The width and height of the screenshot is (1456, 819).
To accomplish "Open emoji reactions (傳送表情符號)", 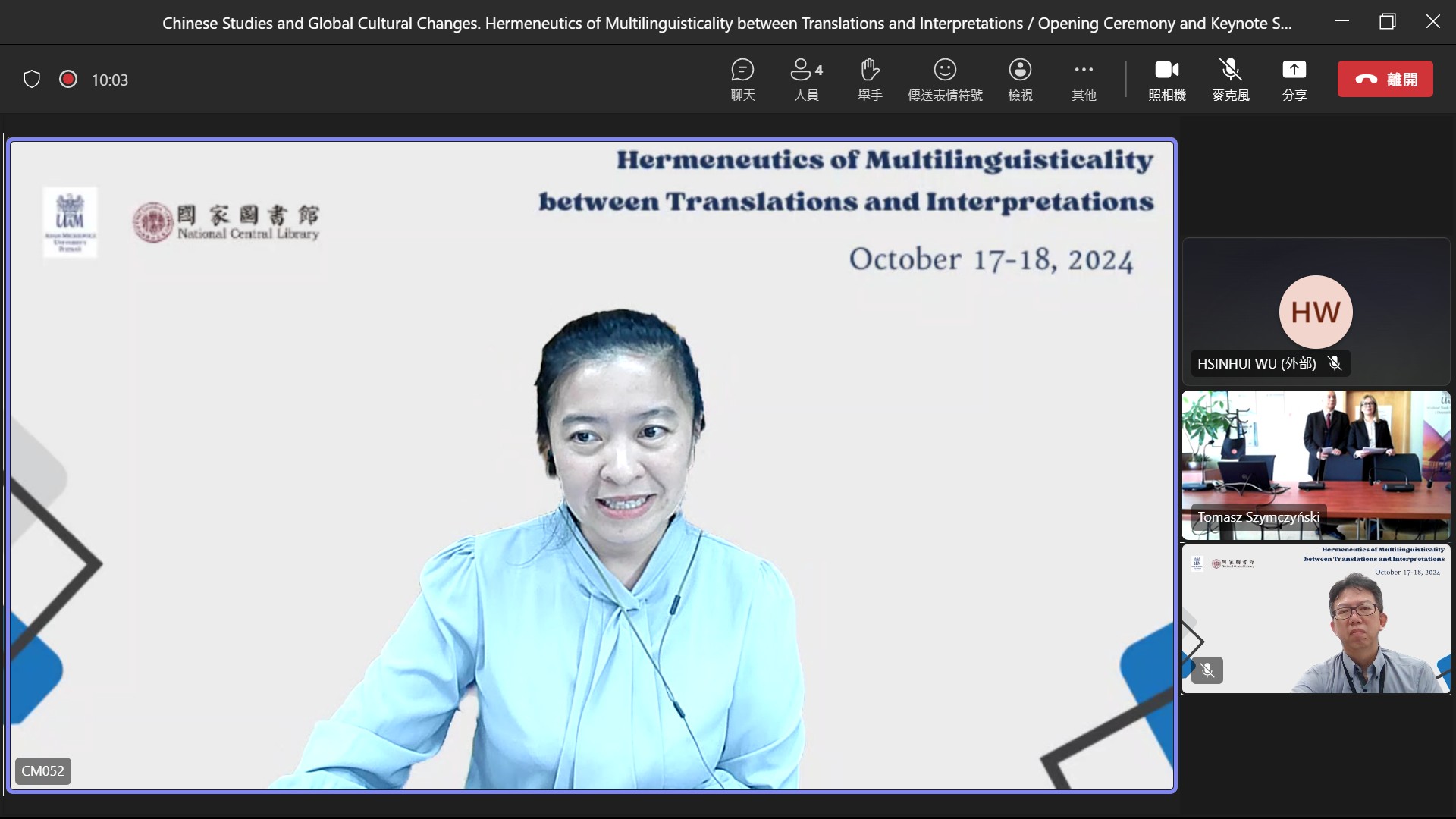I will (945, 80).
